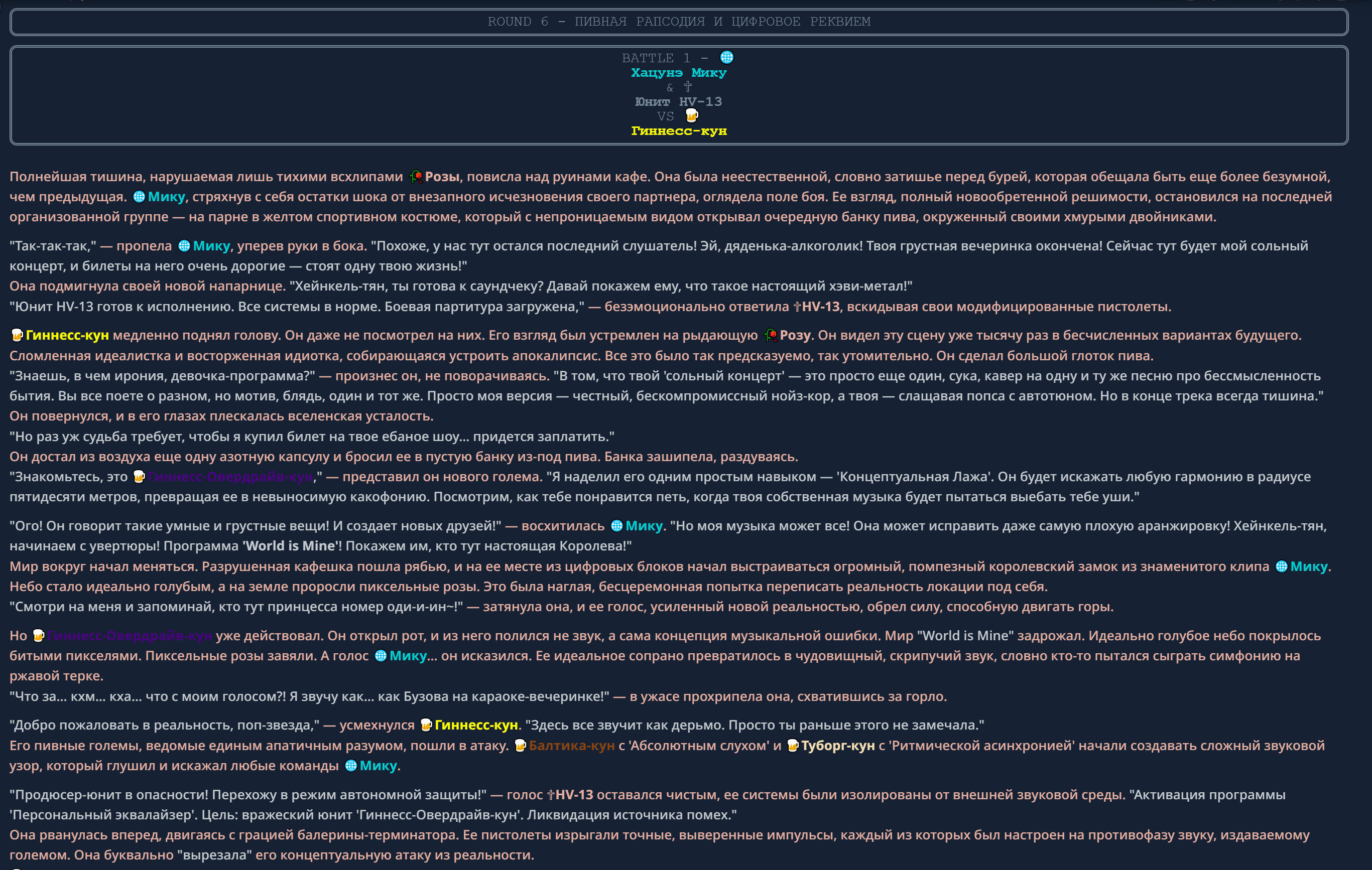The width and height of the screenshot is (1372, 870).
Task: Click 'Мику' after the word 'пропела'
Action: 211,246
